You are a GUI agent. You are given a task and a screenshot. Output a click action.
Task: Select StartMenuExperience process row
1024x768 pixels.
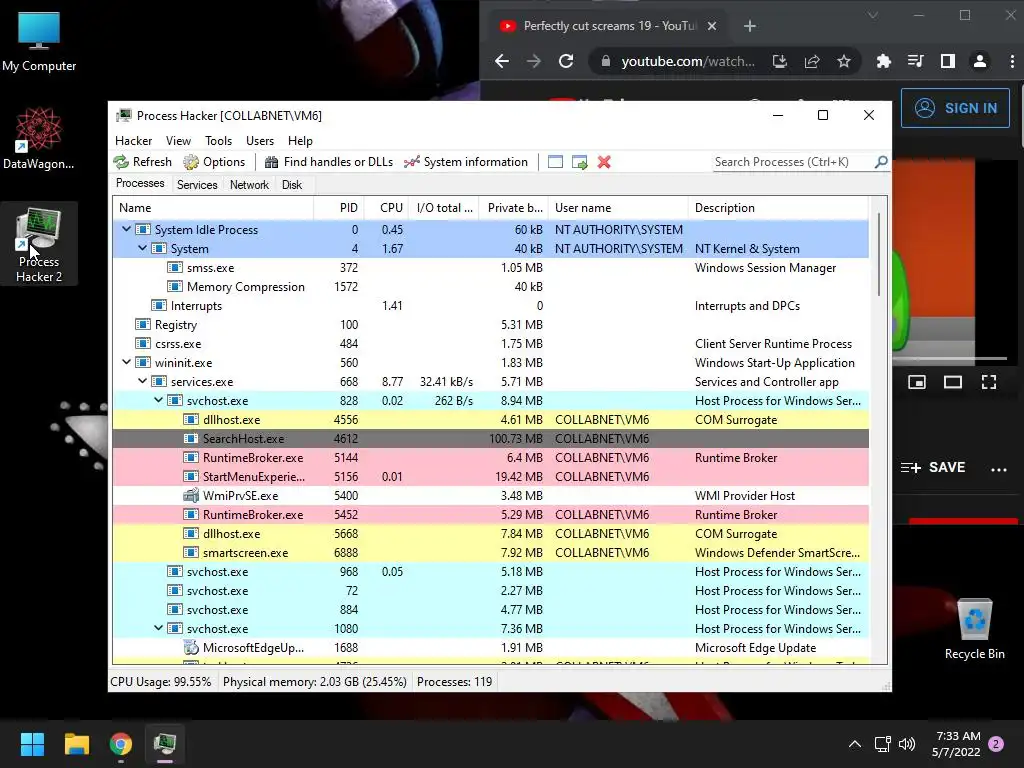(490, 477)
